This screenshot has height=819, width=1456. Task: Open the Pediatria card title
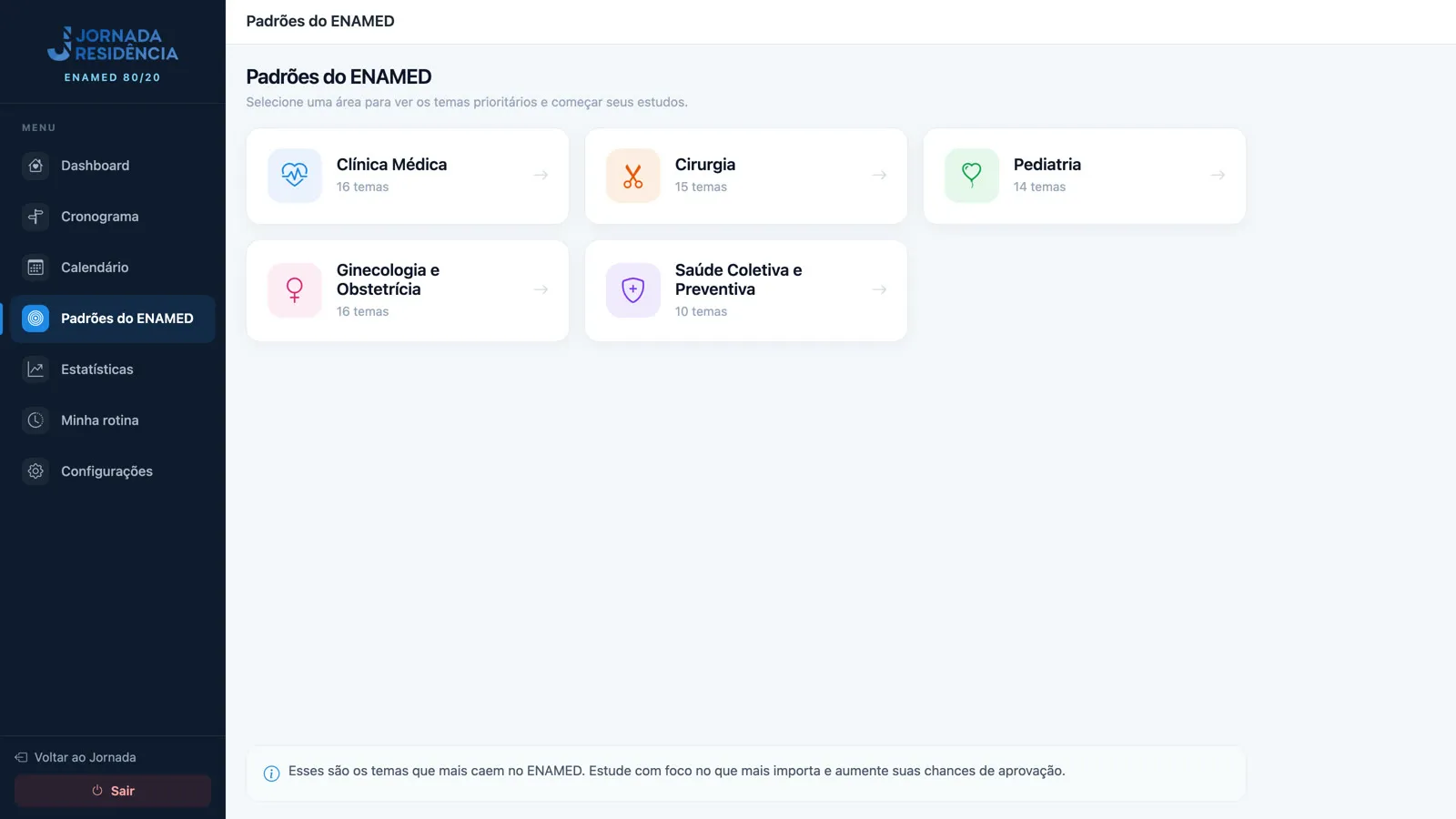[x=1047, y=165]
